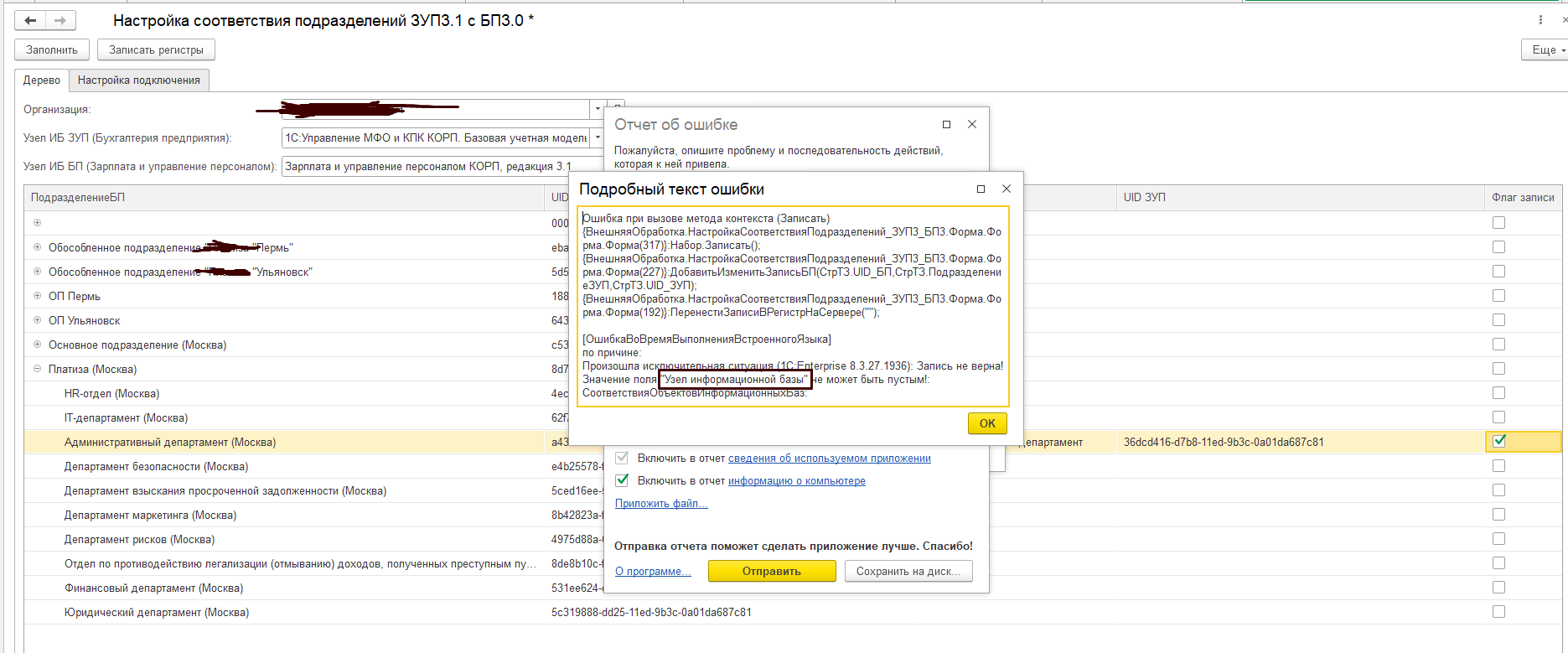Open the Еще dropdown menu
This screenshot has width=1568, height=653.
tap(1544, 50)
